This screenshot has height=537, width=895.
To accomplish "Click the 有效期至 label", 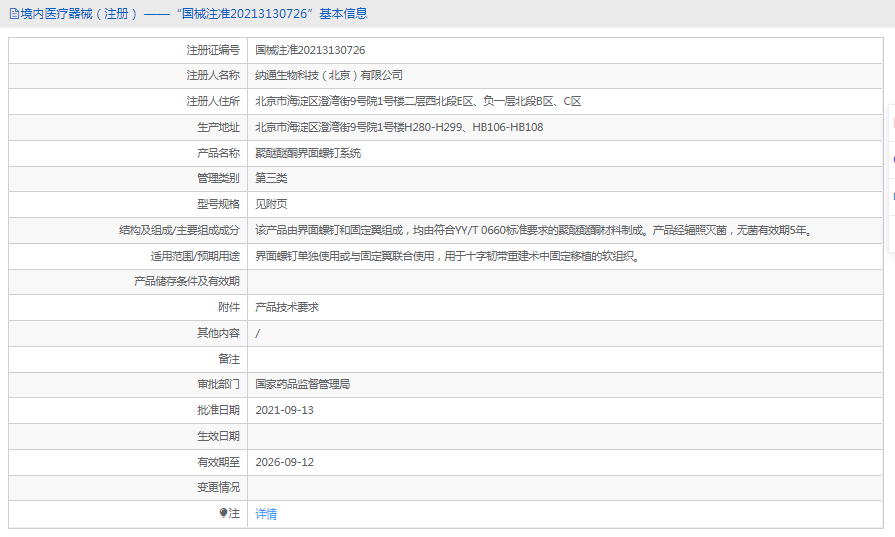I will (219, 462).
